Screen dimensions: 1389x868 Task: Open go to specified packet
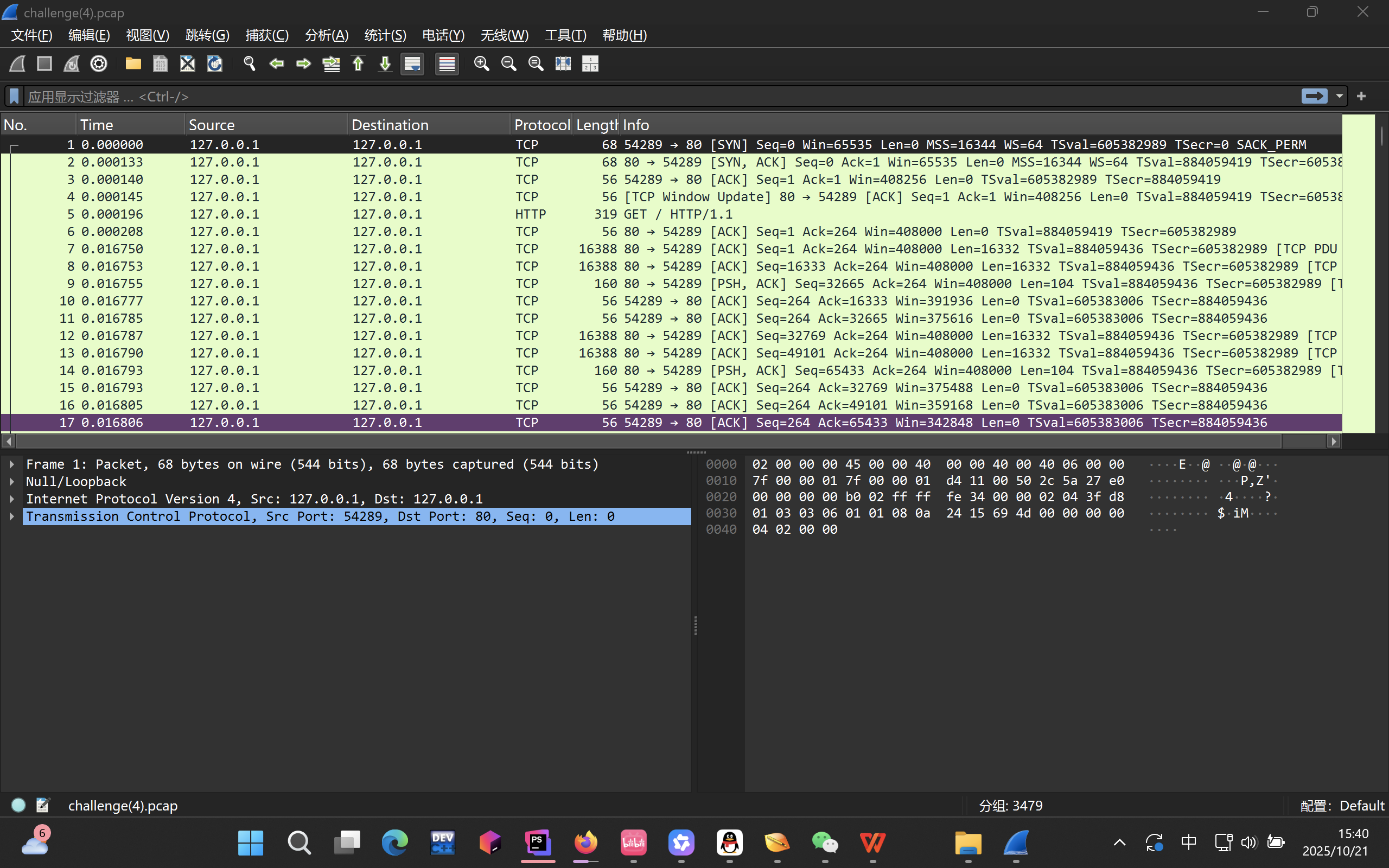tap(331, 63)
